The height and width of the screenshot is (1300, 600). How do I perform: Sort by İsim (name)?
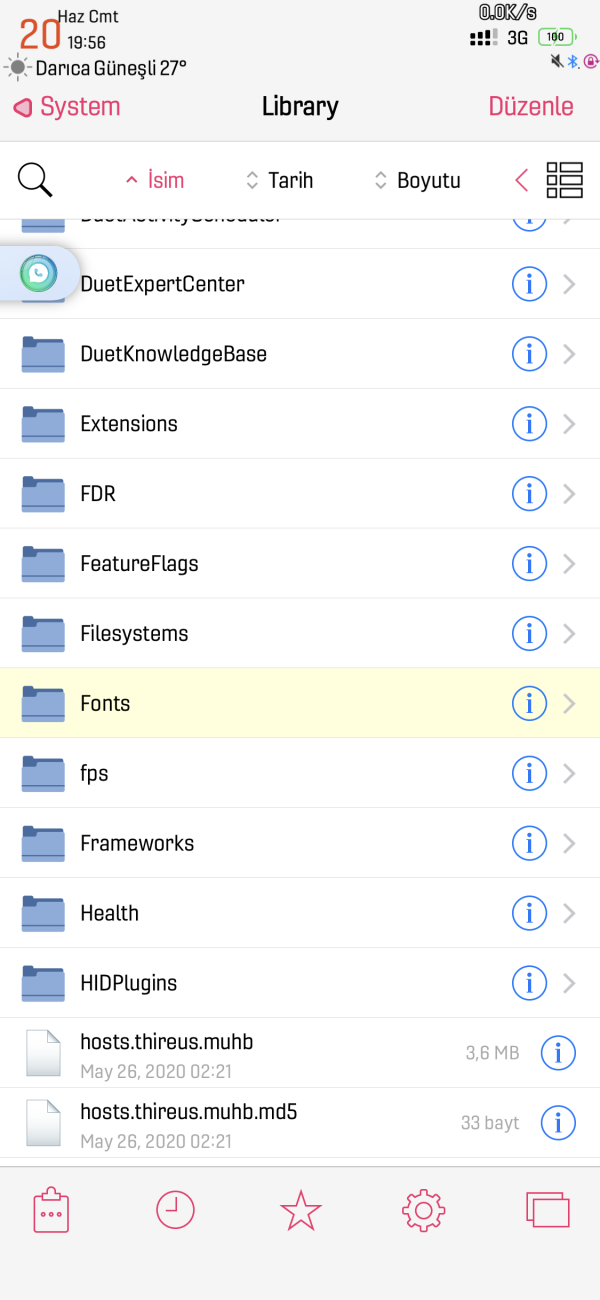pyautogui.click(x=155, y=180)
